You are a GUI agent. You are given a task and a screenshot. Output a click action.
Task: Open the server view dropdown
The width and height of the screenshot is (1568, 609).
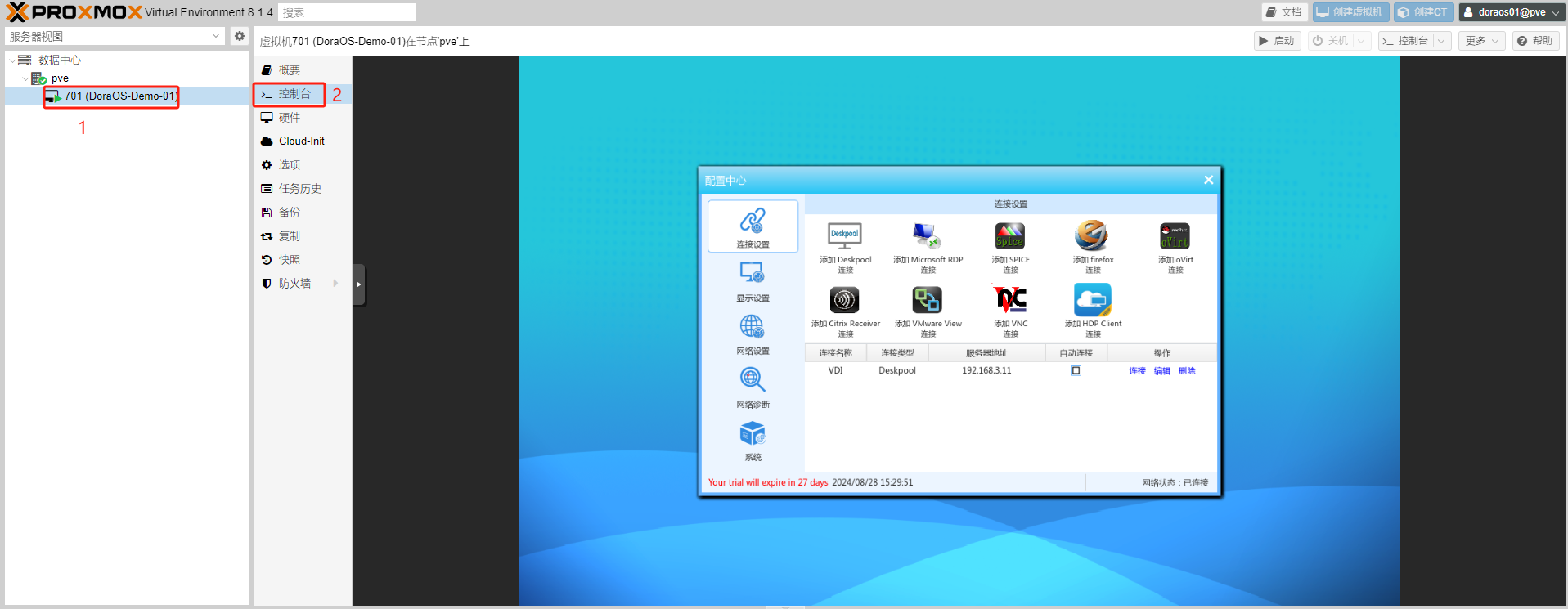[x=216, y=36]
